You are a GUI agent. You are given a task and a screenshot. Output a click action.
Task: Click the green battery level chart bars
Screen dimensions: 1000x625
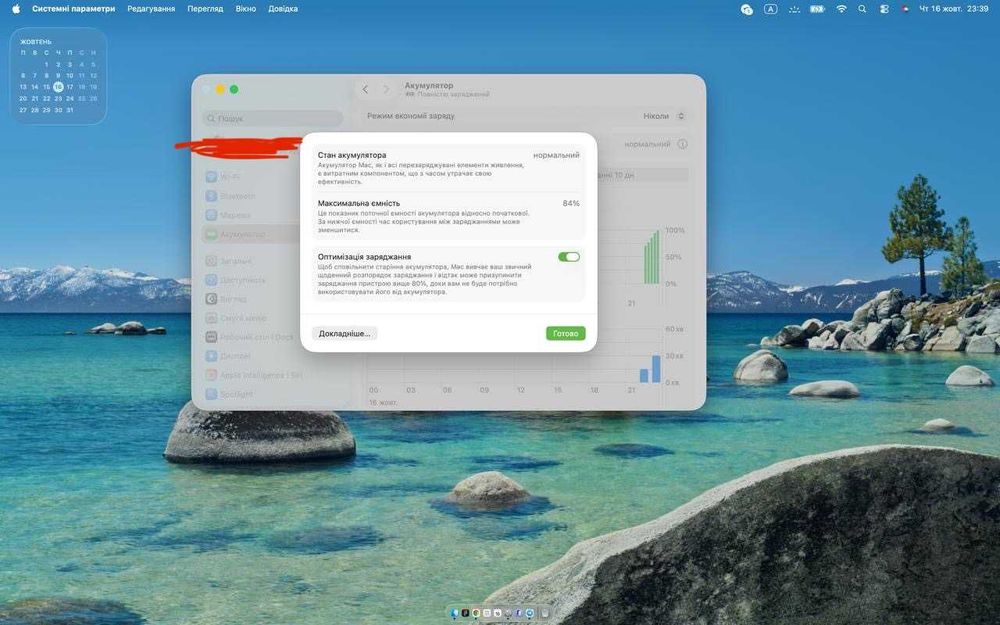(651, 258)
